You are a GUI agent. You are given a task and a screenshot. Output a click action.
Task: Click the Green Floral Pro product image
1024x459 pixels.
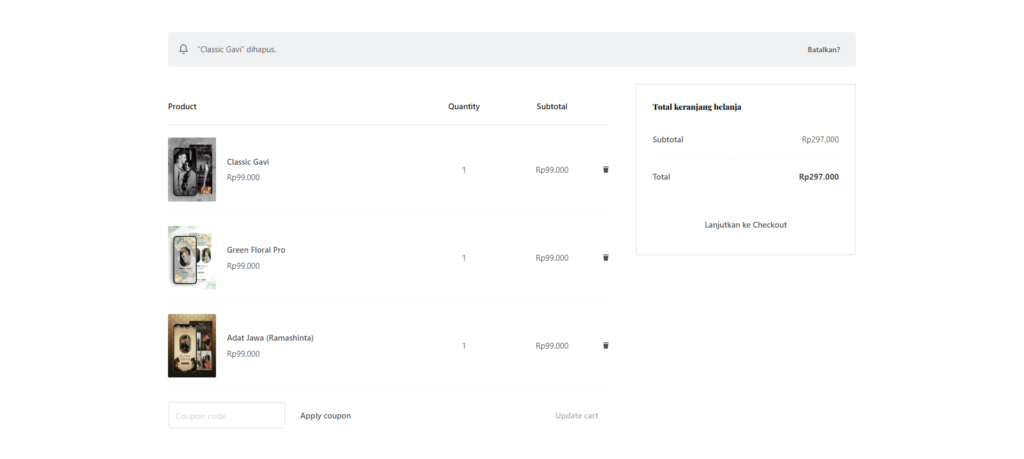click(x=192, y=258)
